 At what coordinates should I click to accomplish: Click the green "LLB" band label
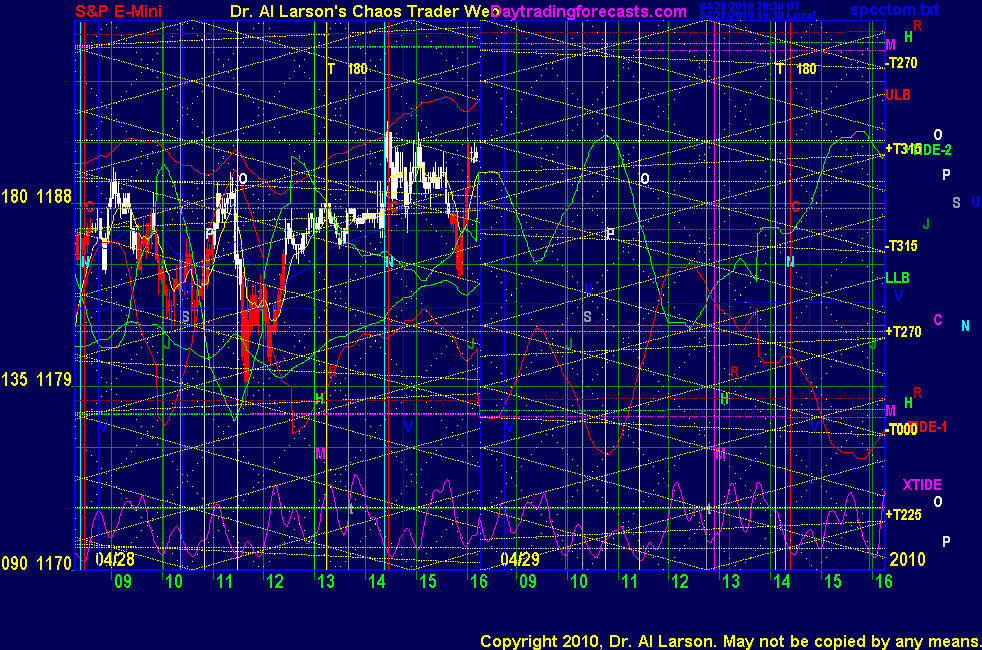click(897, 278)
